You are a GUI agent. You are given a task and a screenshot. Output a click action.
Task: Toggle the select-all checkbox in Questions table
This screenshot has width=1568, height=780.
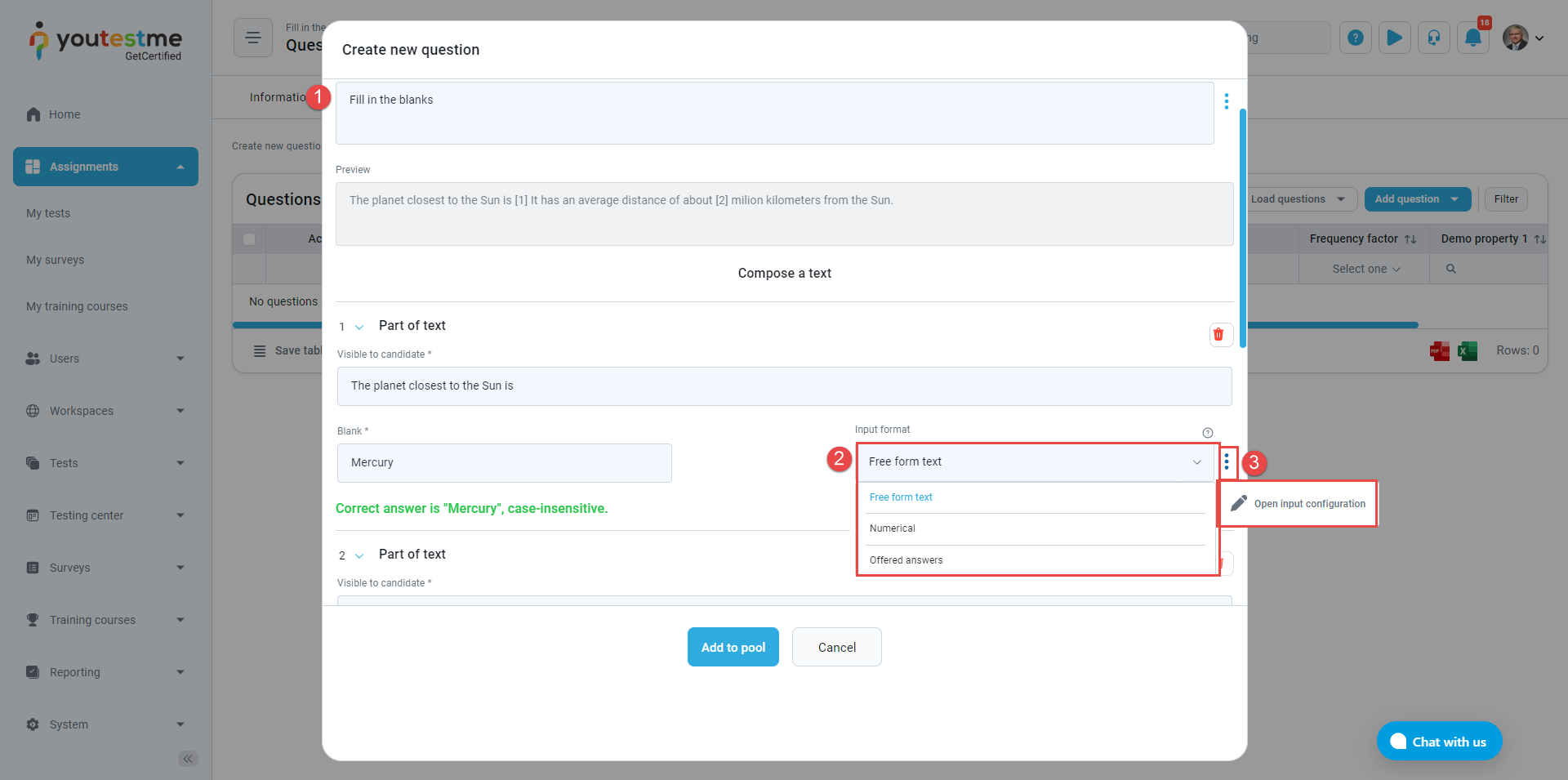pos(249,239)
